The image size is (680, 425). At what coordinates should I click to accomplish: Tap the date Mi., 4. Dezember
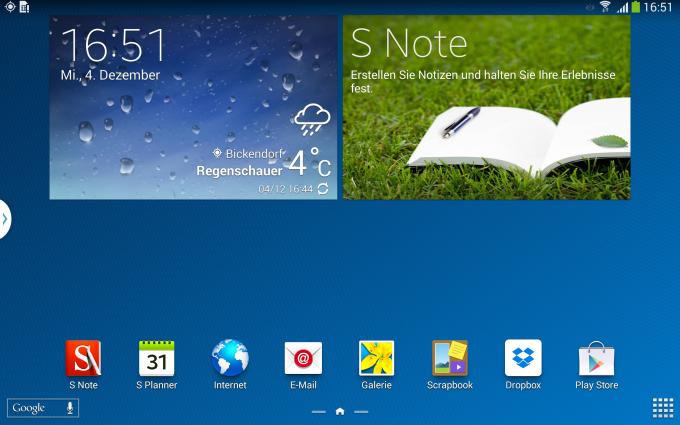click(x=111, y=75)
